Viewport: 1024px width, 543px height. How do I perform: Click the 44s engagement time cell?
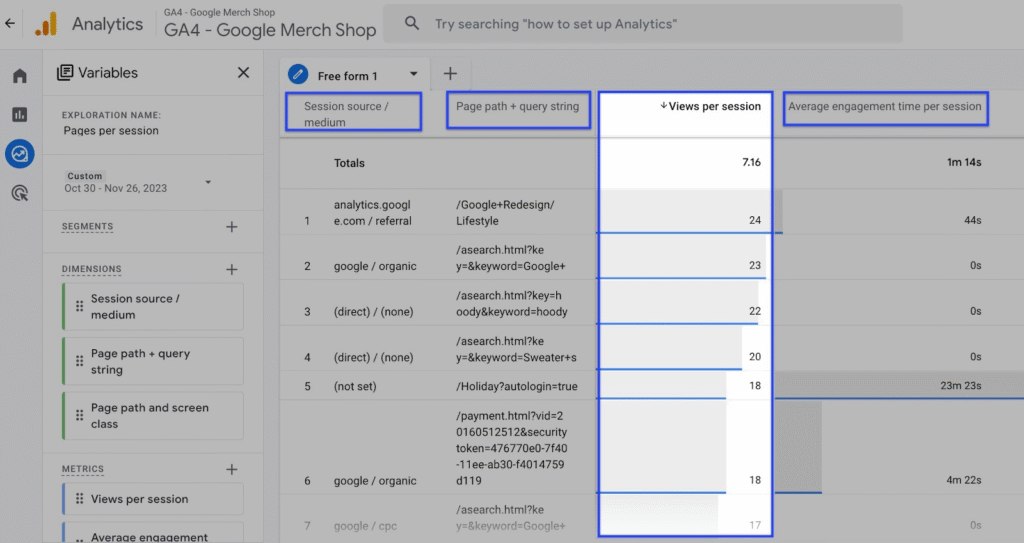pyautogui.click(x=972, y=220)
